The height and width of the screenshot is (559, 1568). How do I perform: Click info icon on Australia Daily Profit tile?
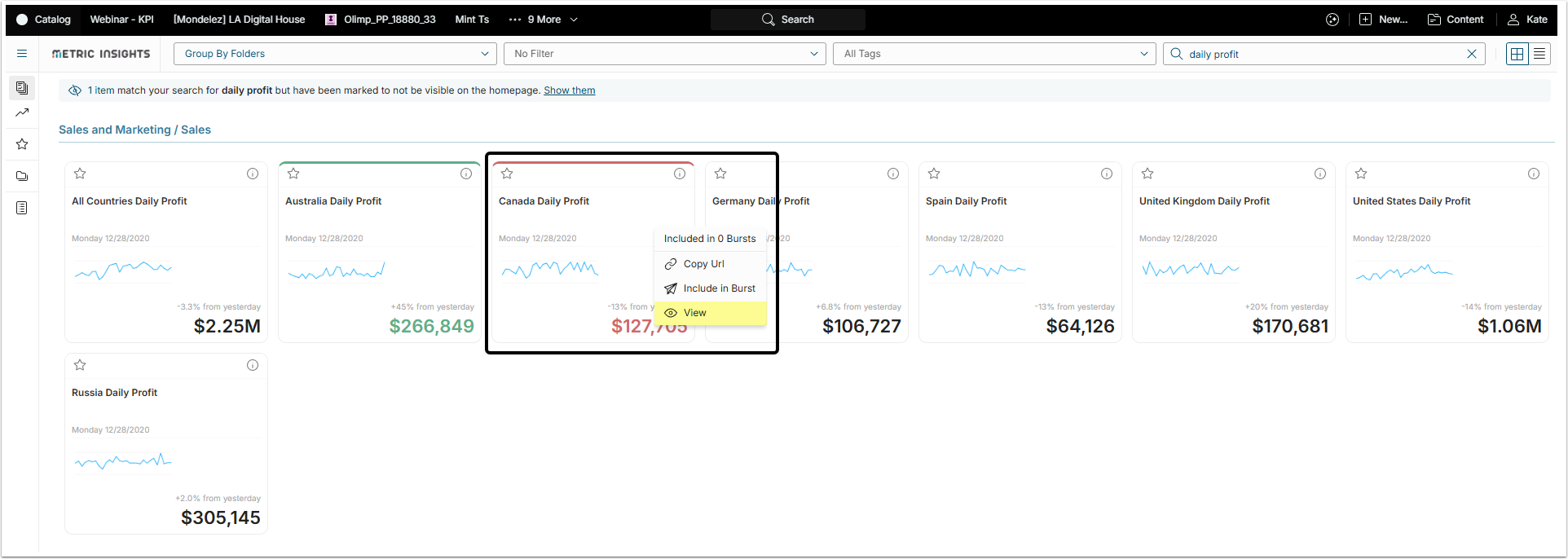pos(466,174)
